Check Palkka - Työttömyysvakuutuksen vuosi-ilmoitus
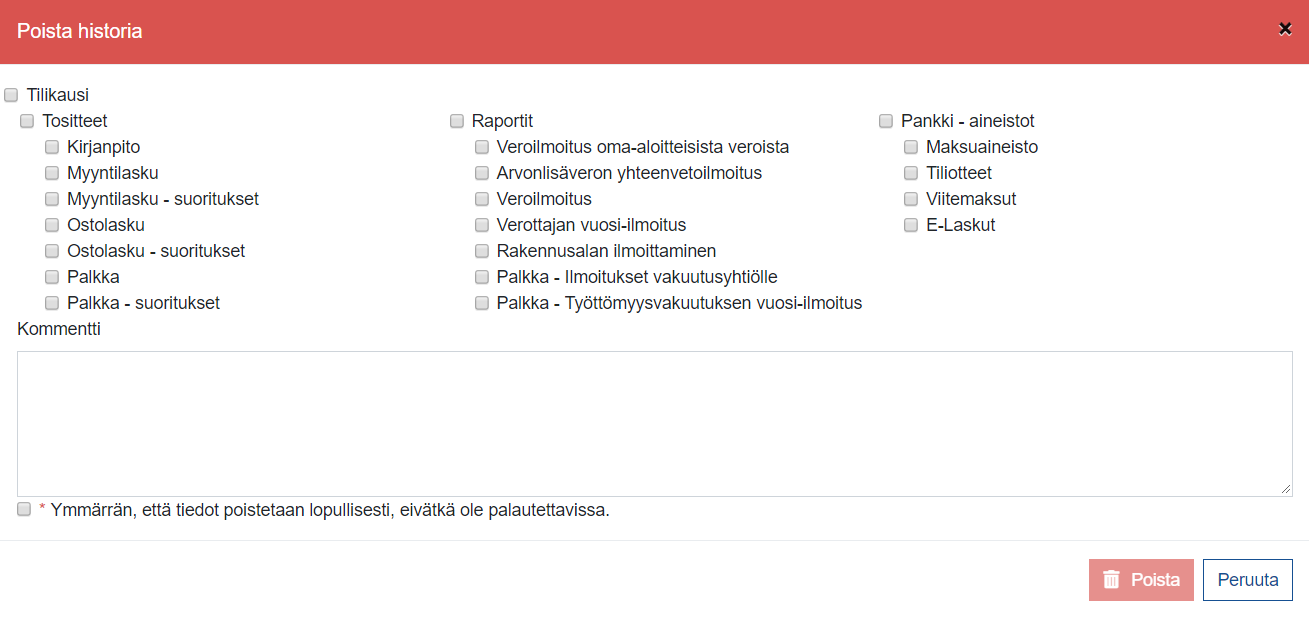The image size is (1309, 617). click(482, 304)
